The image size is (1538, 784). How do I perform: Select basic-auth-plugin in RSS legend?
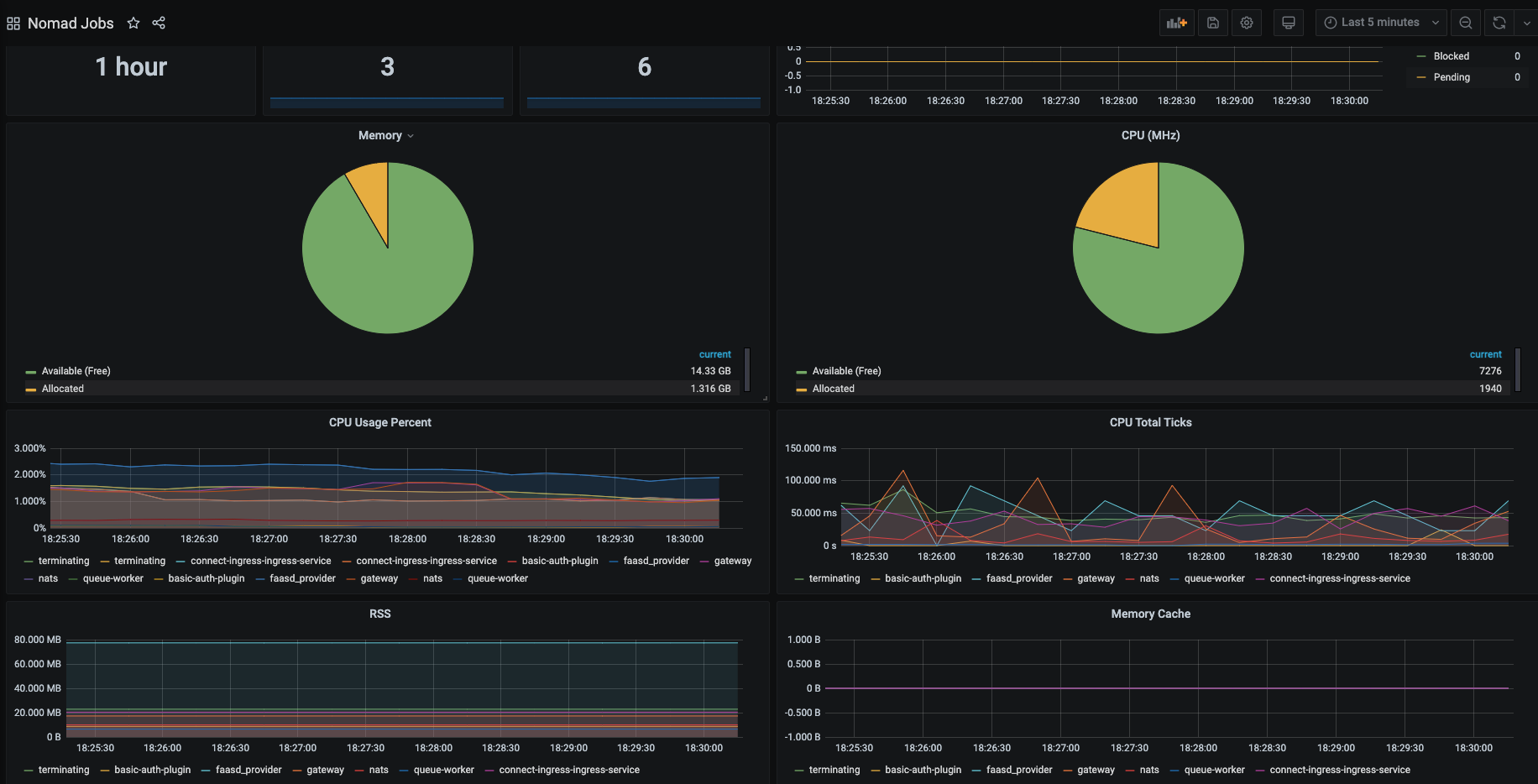[x=152, y=770]
